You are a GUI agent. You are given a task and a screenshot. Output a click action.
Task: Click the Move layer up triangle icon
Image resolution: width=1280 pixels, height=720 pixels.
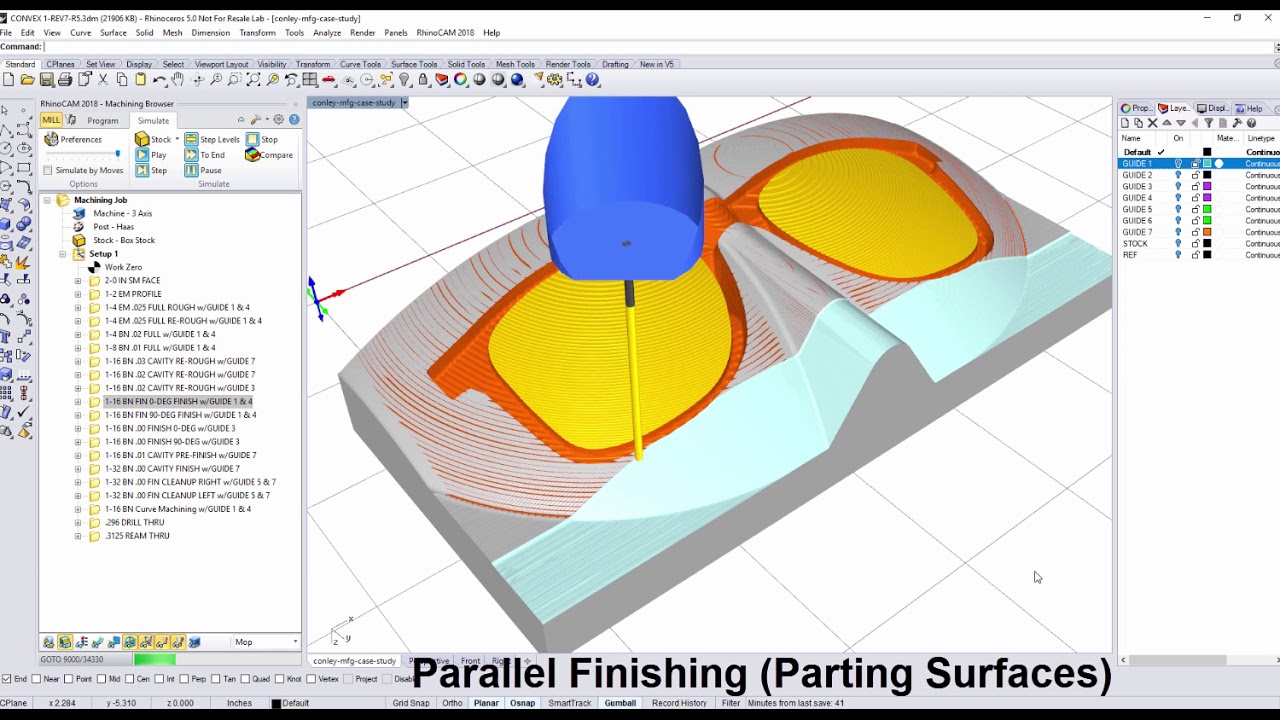click(1167, 123)
